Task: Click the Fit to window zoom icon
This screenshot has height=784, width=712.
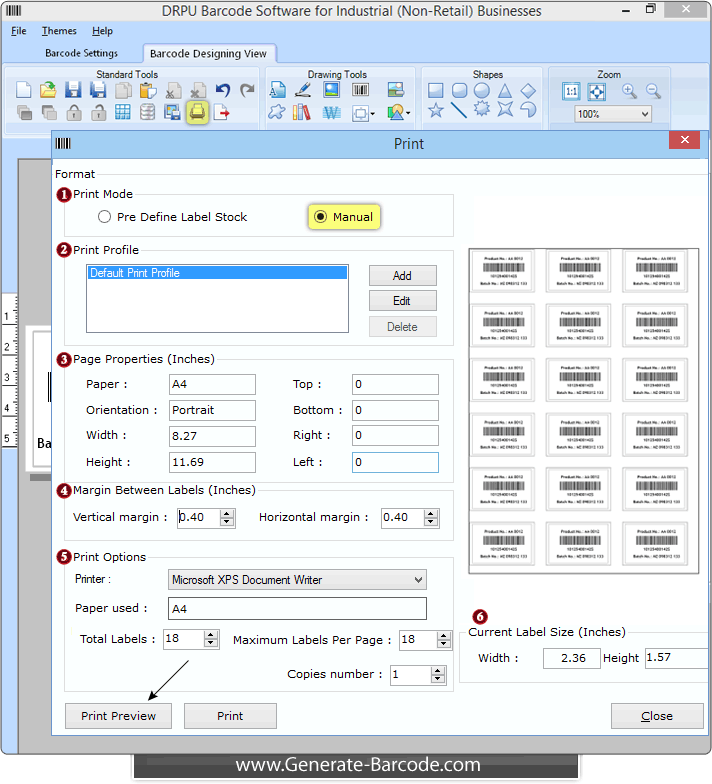Action: 596,92
